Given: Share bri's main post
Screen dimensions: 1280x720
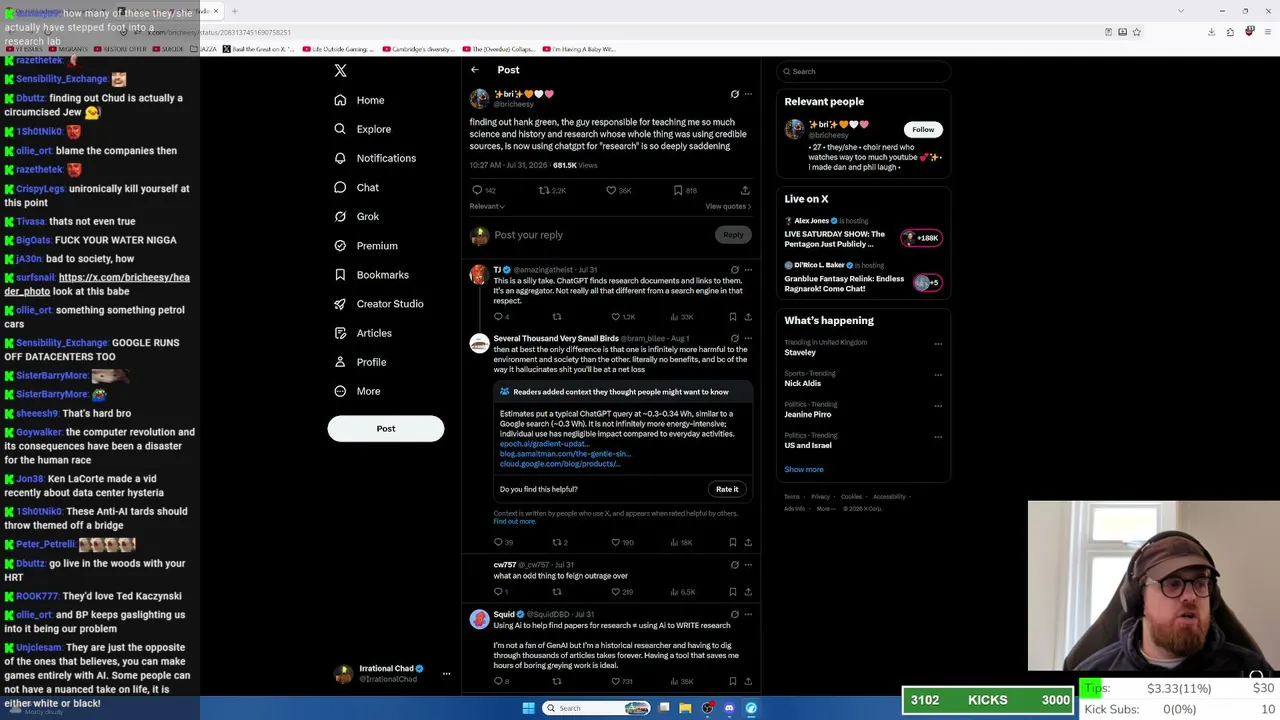Looking at the screenshot, I should 745,190.
